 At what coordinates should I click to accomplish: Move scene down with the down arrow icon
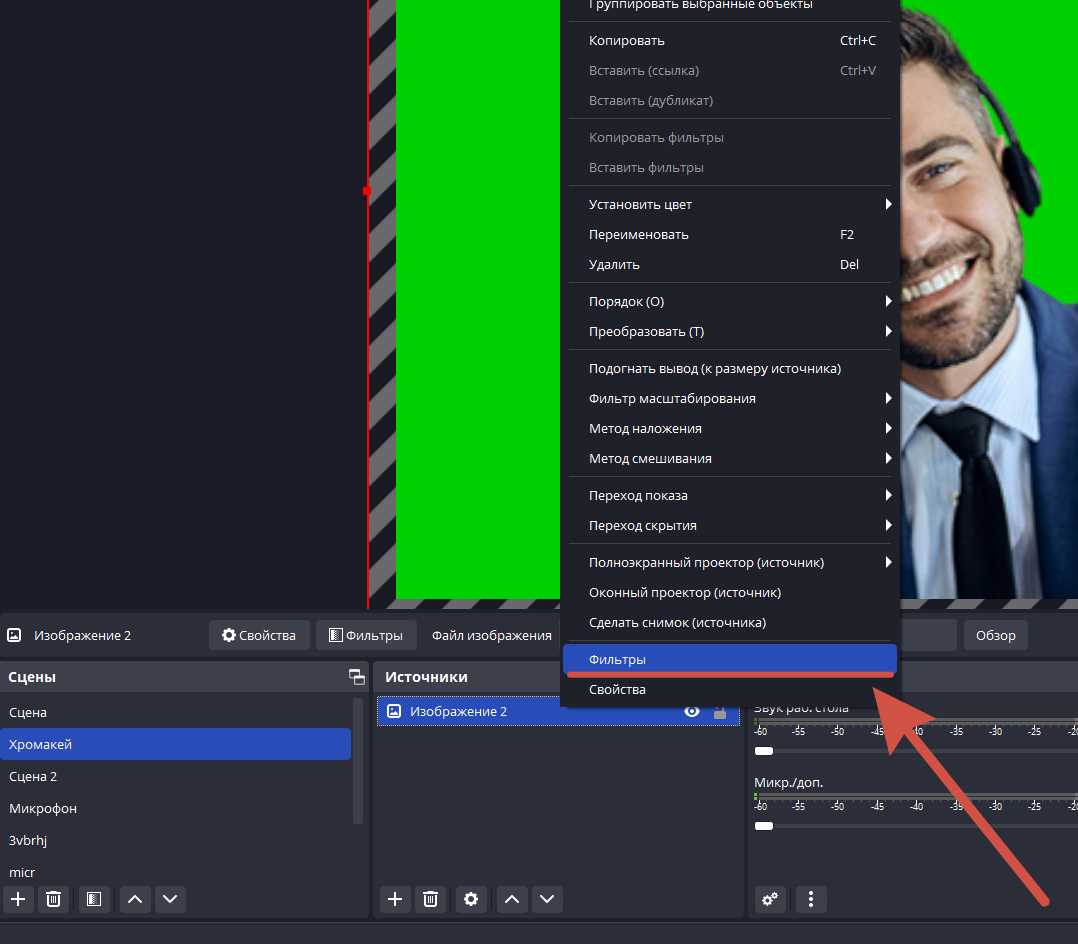click(x=170, y=899)
